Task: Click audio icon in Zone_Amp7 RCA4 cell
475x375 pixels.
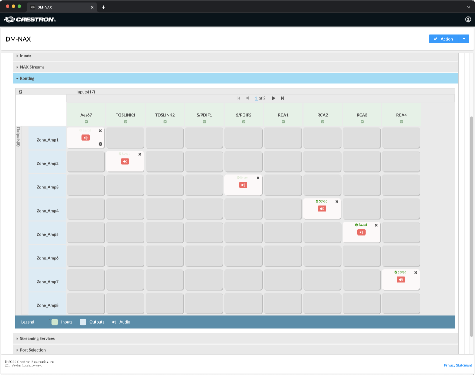Action: point(401,279)
